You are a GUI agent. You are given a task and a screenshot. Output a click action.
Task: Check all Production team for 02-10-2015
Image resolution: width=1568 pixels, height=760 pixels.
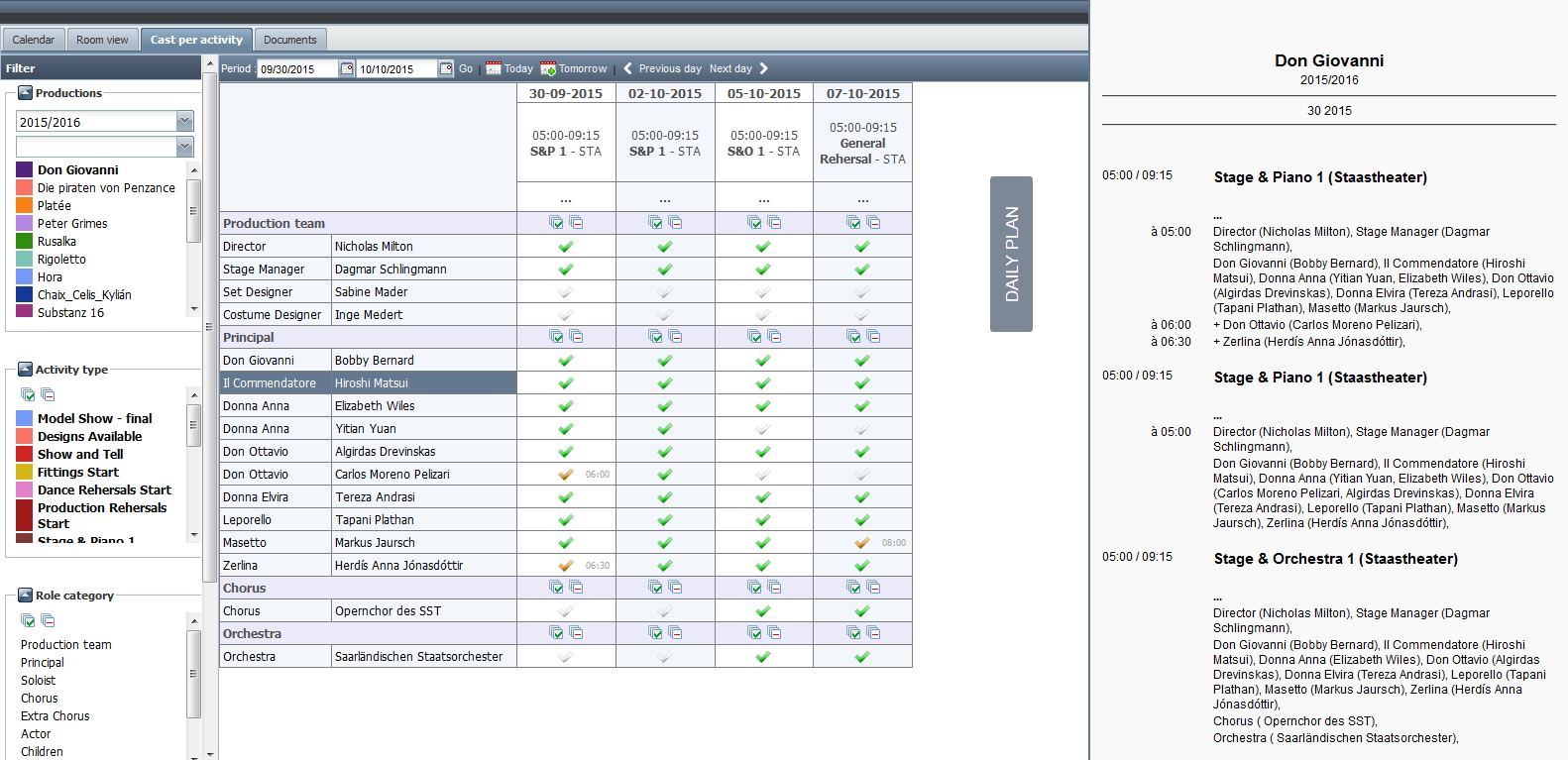[655, 223]
